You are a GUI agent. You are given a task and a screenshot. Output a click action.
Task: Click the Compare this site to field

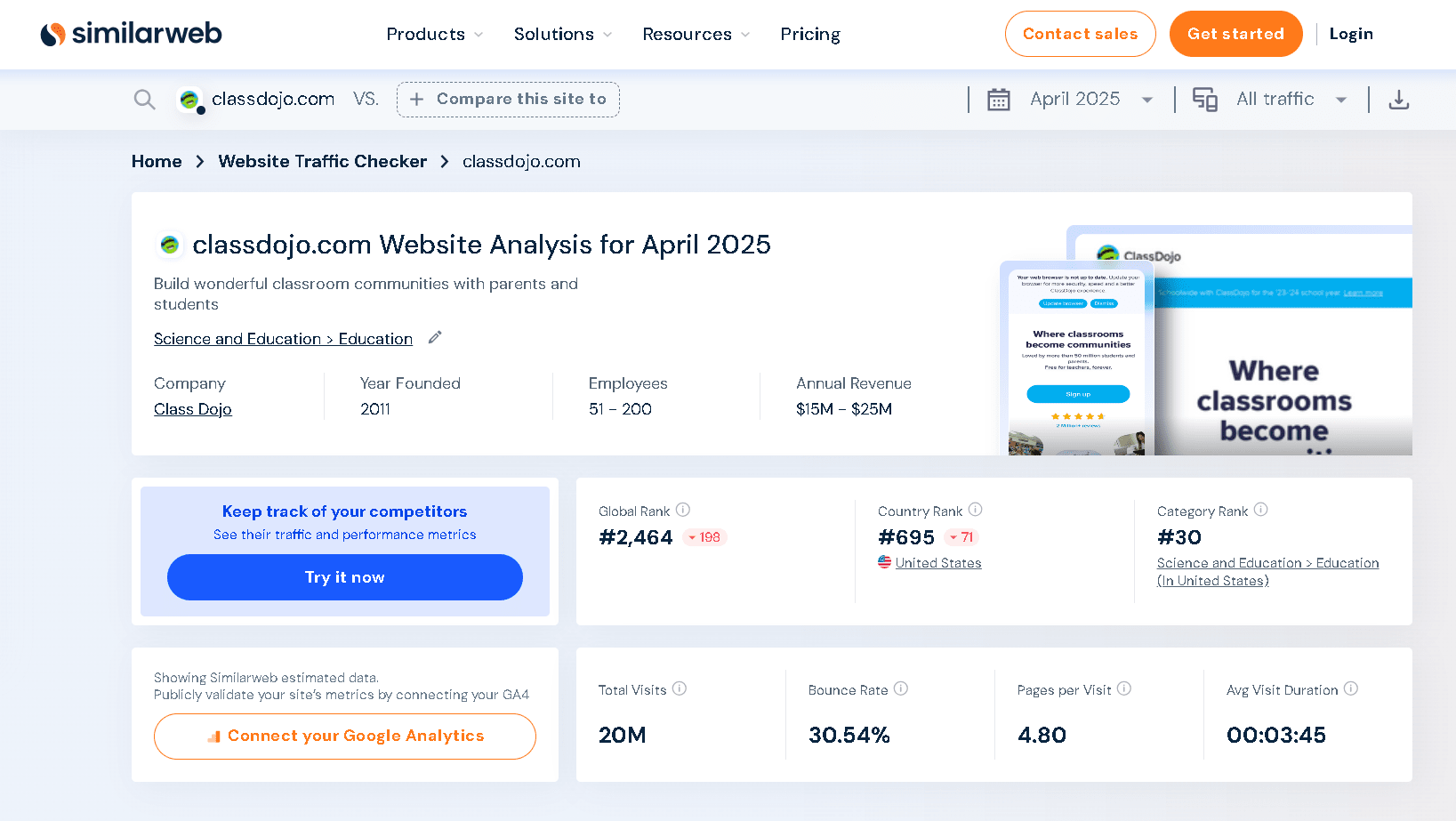508,100
